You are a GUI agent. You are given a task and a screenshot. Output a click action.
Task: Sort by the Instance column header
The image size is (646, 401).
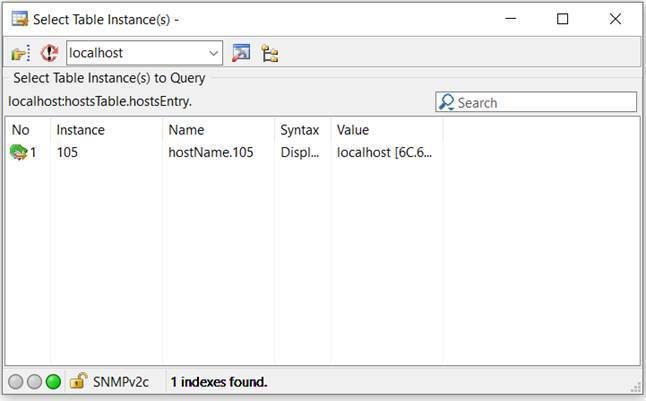click(81, 130)
